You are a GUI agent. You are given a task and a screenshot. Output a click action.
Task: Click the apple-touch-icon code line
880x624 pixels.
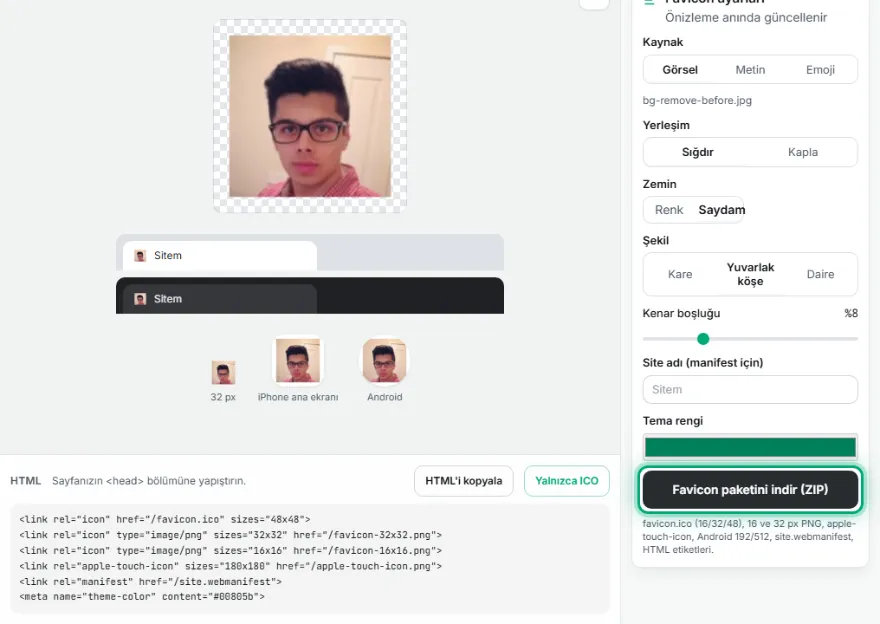pyautogui.click(x=231, y=566)
